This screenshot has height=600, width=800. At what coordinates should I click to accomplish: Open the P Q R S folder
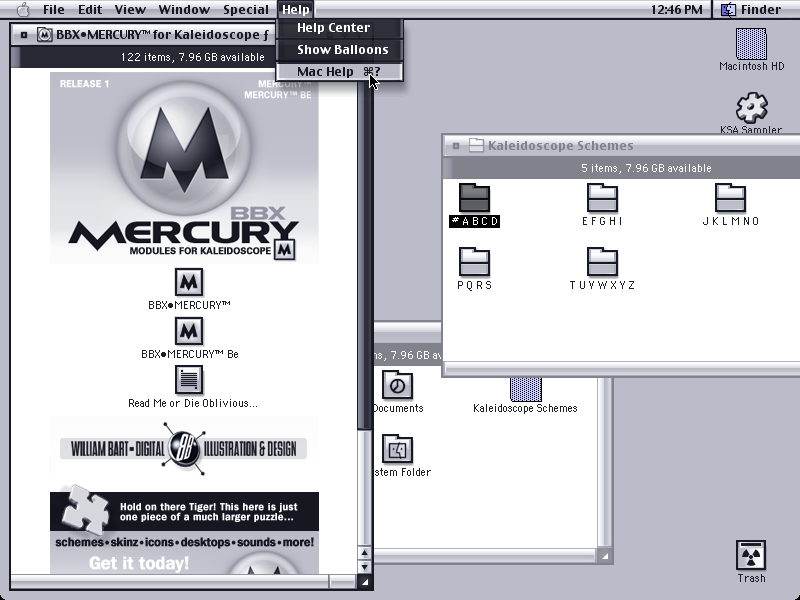(x=474, y=262)
